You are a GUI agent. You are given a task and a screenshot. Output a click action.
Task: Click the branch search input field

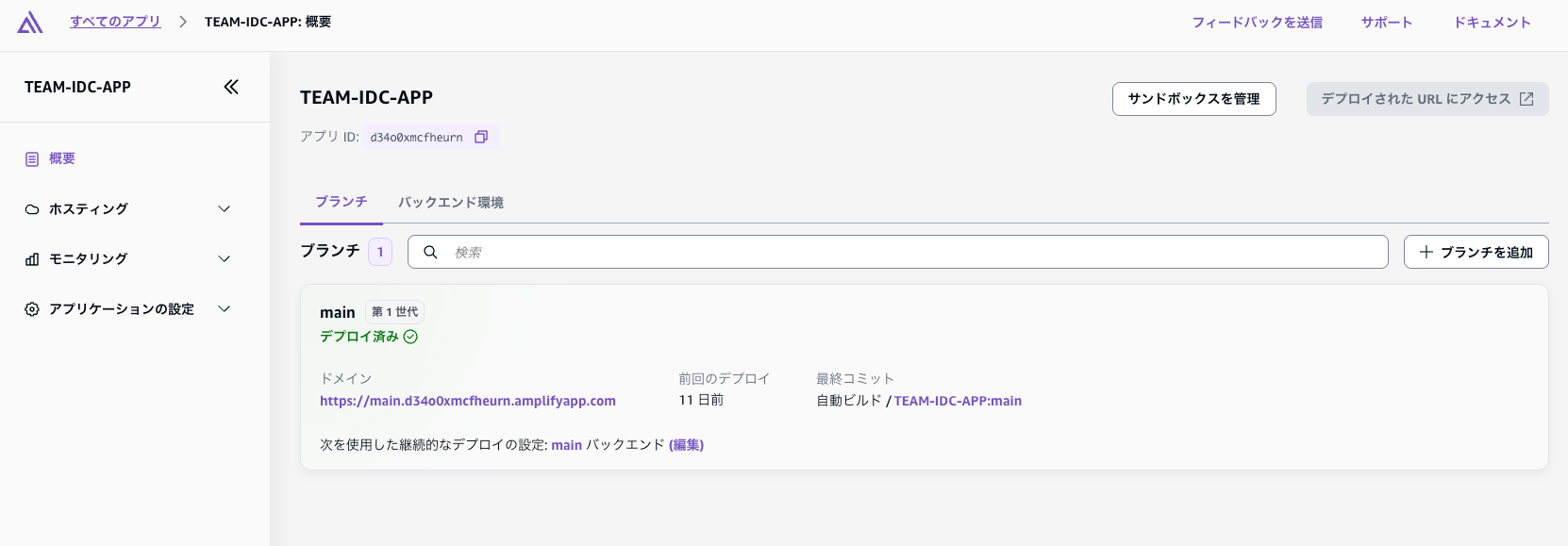tap(898, 252)
